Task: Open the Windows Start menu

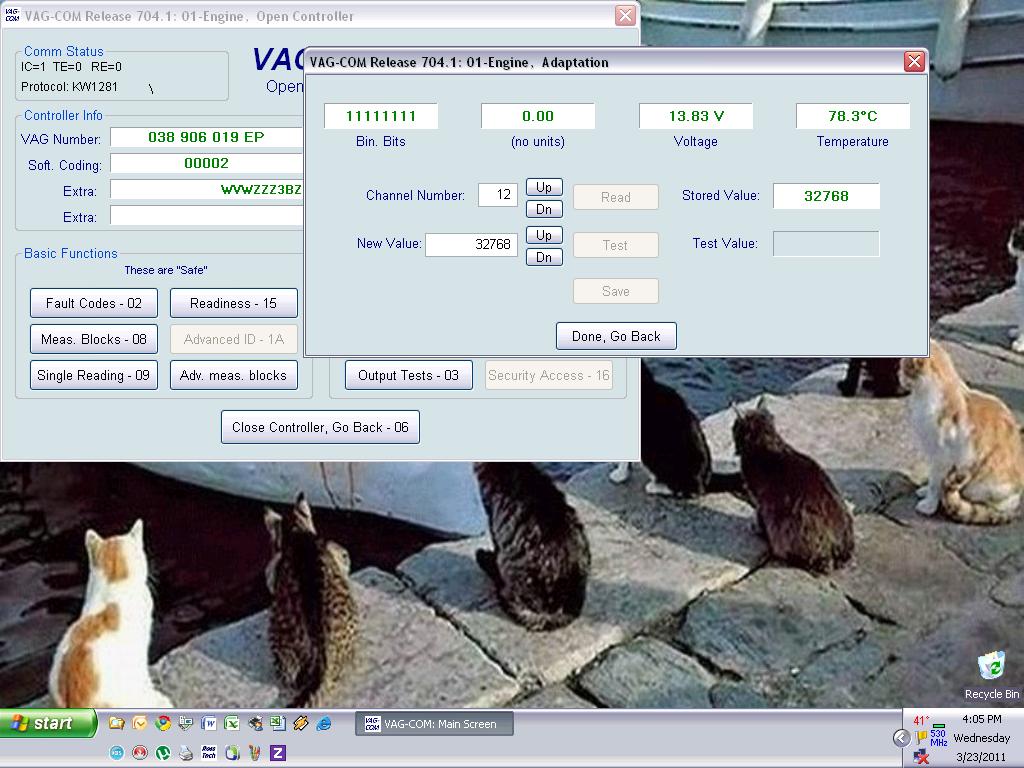Action: [48, 723]
